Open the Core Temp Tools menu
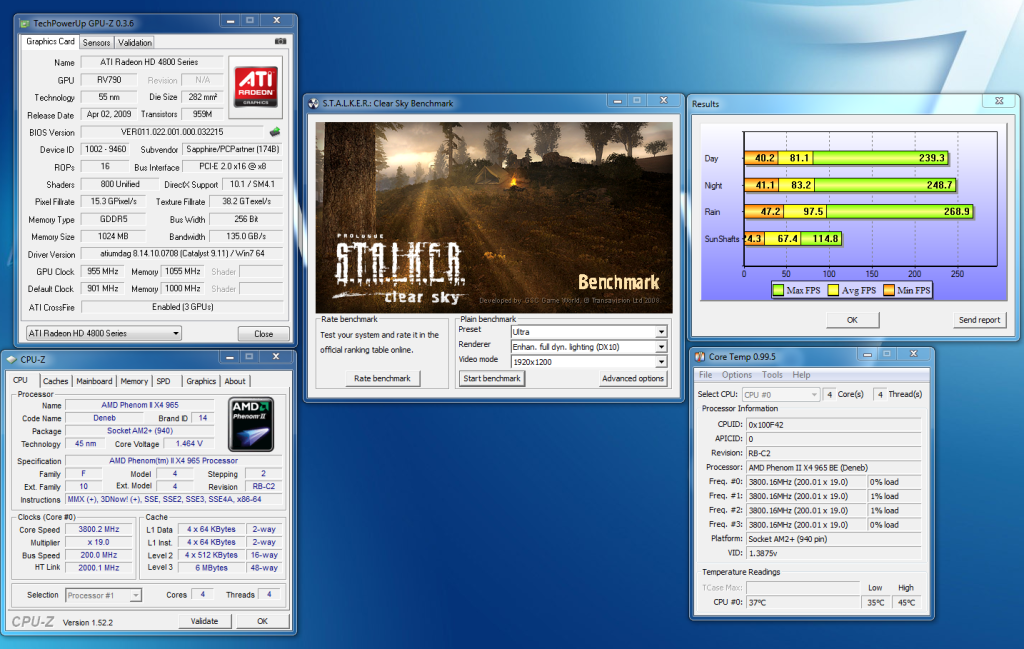The width and height of the screenshot is (1024, 649). 772,375
